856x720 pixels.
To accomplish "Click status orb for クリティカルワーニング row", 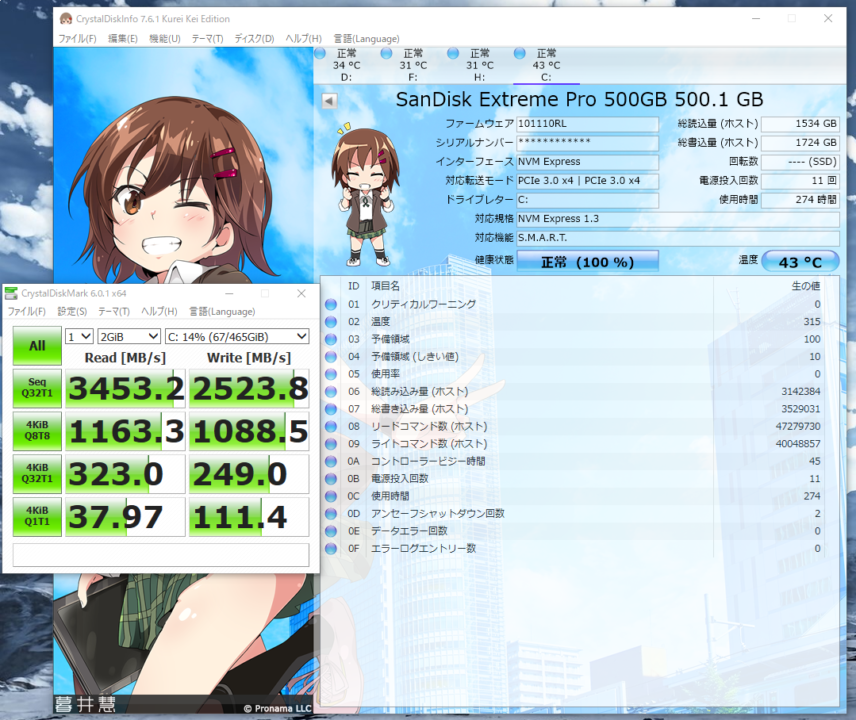I will [x=331, y=304].
